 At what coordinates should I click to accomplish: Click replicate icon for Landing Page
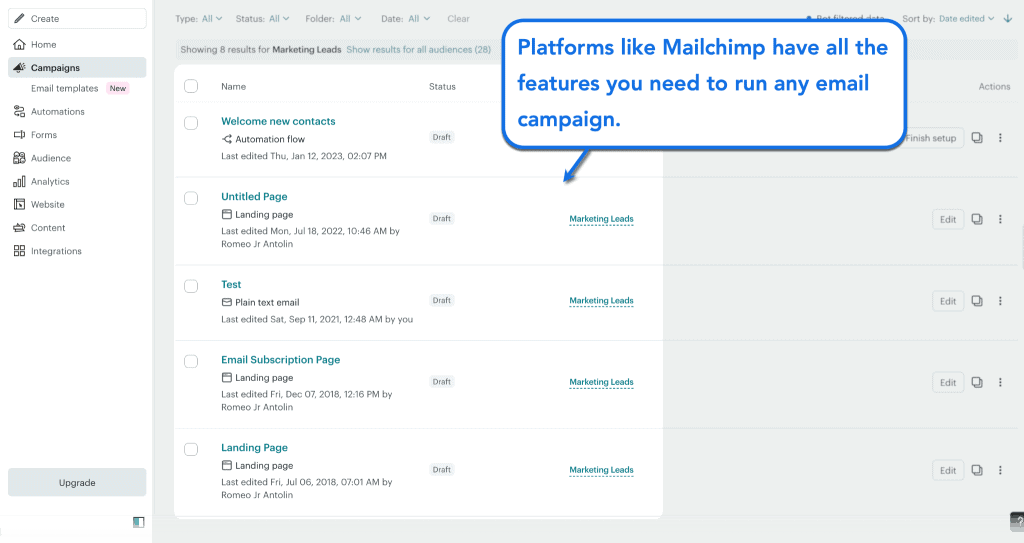977,470
